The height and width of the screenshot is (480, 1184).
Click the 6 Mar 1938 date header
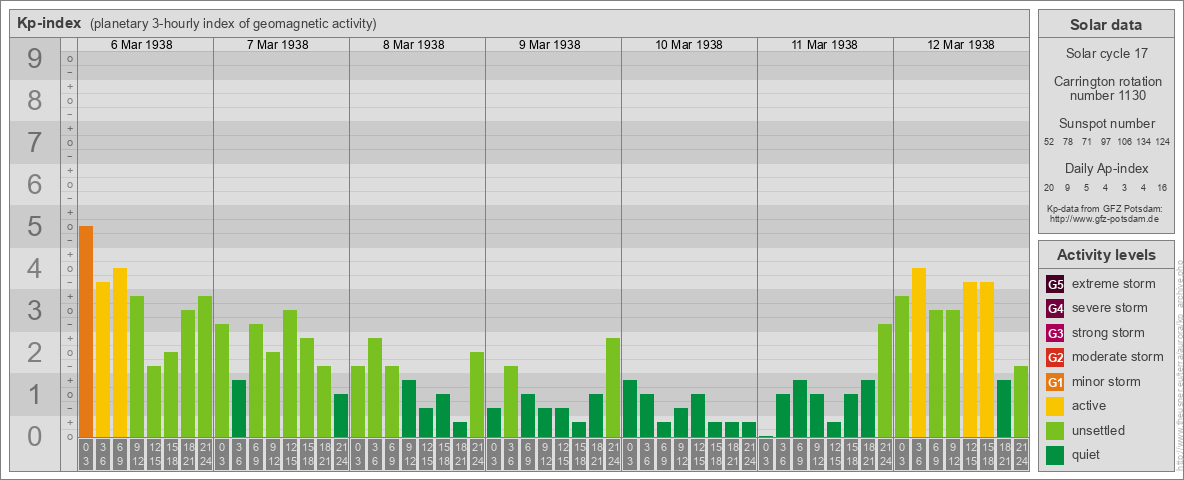141,45
